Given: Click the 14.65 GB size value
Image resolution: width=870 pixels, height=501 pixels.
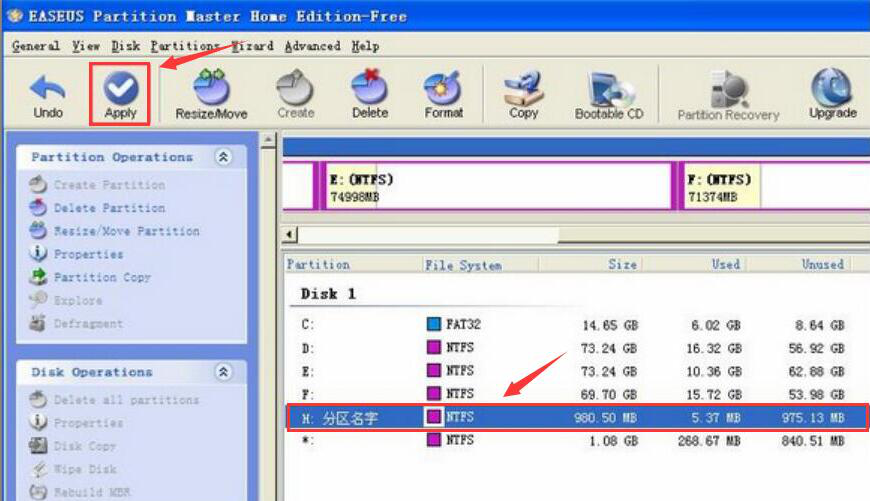Looking at the screenshot, I should tap(610, 325).
